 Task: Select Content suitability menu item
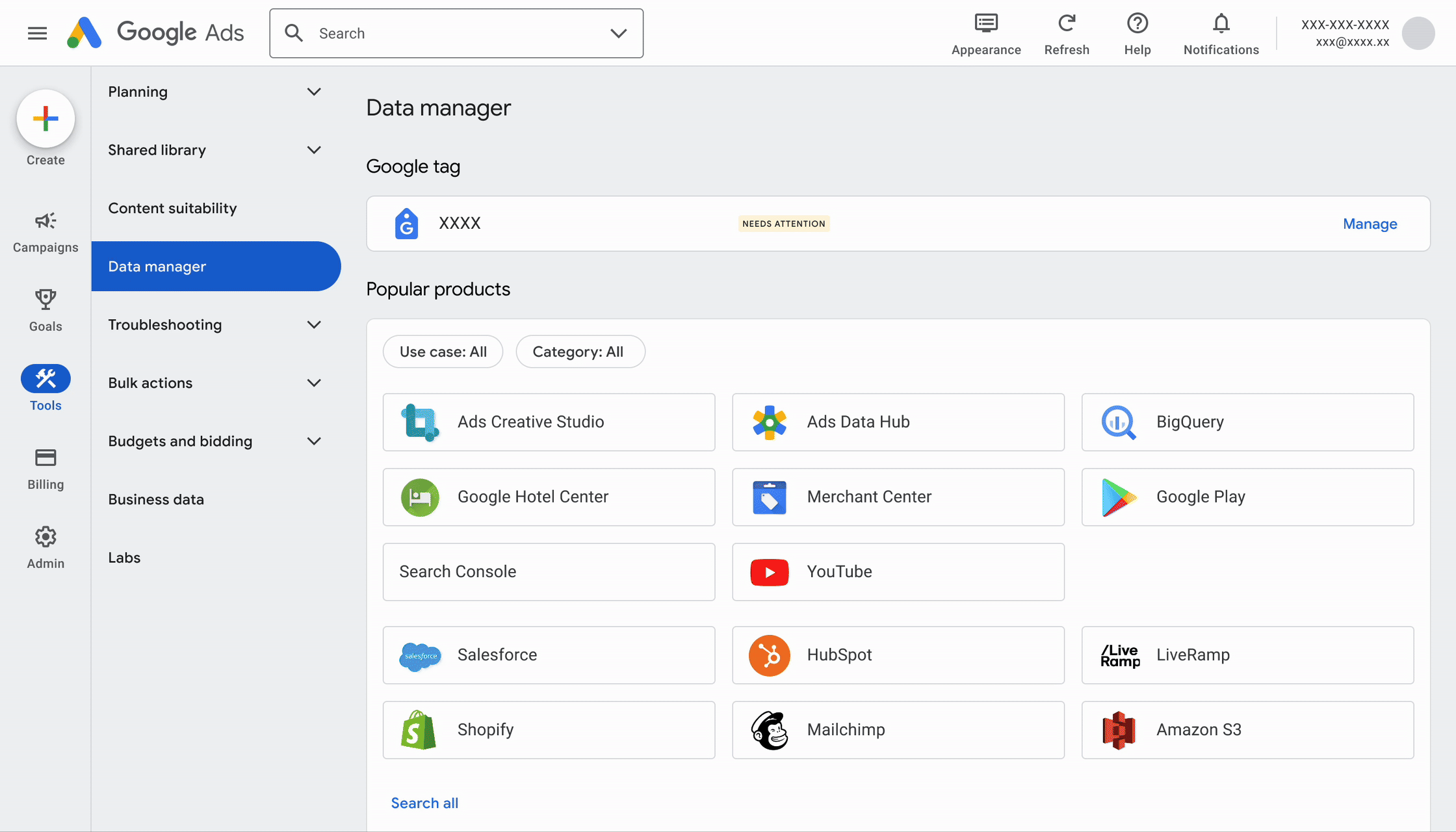[x=172, y=208]
